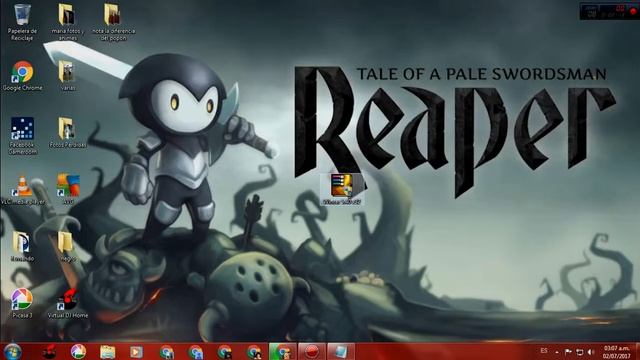This screenshot has width=640, height=360.
Task: Select the 'negro' desktop folder
Action: coord(67,247)
